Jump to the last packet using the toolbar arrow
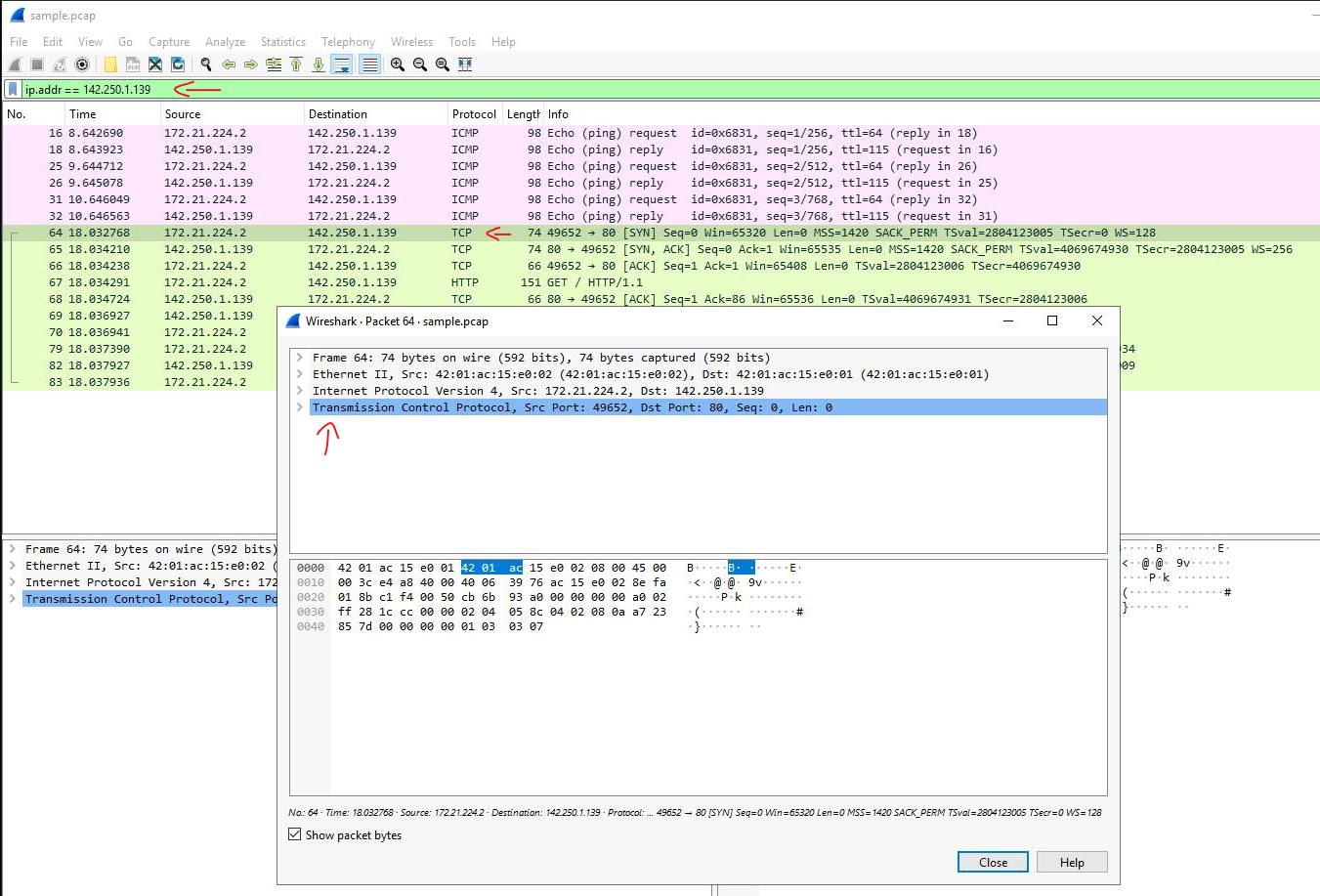Image resolution: width=1320 pixels, height=896 pixels. [319, 64]
